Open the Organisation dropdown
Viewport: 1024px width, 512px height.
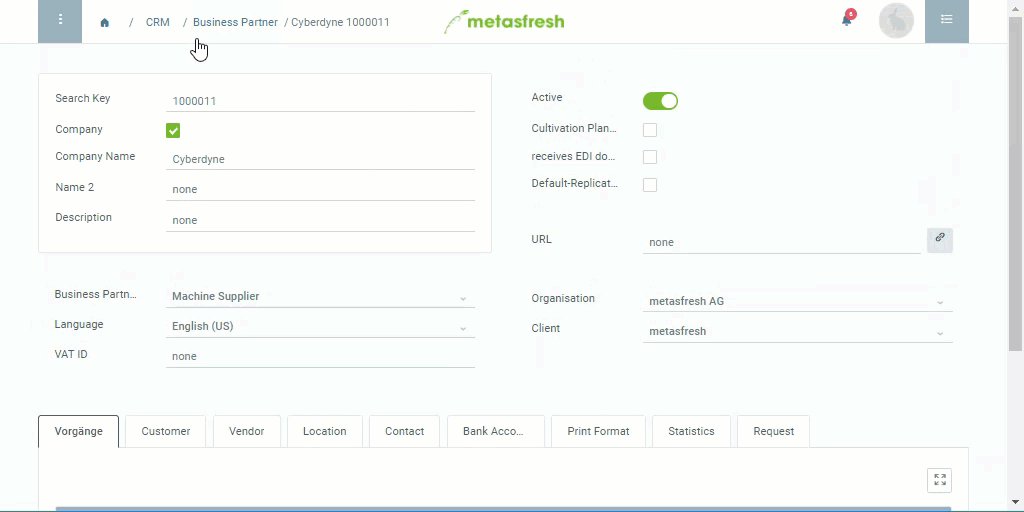coord(797,301)
